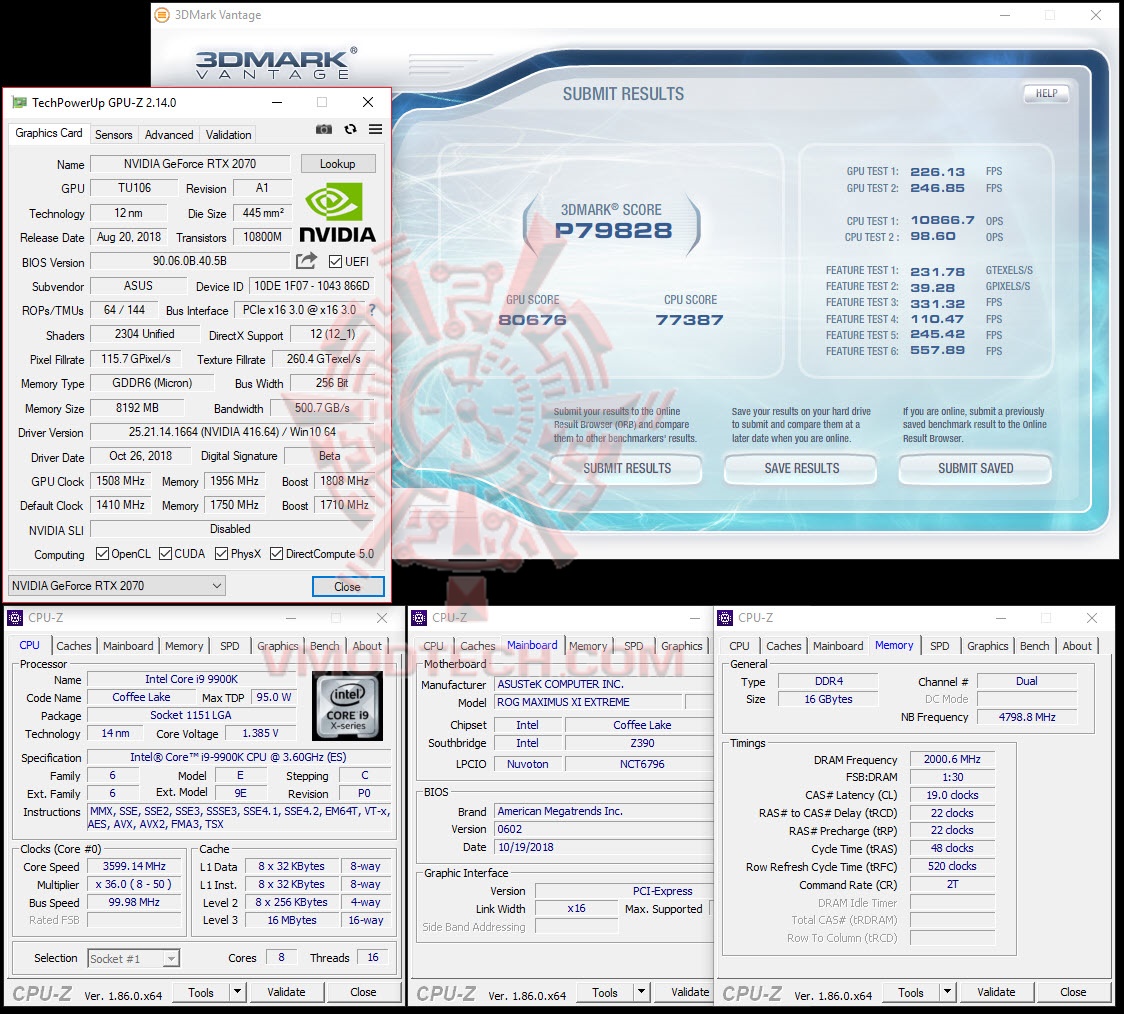Click the BIOS export share icon
This screenshot has width=1124, height=1014.
click(306, 261)
